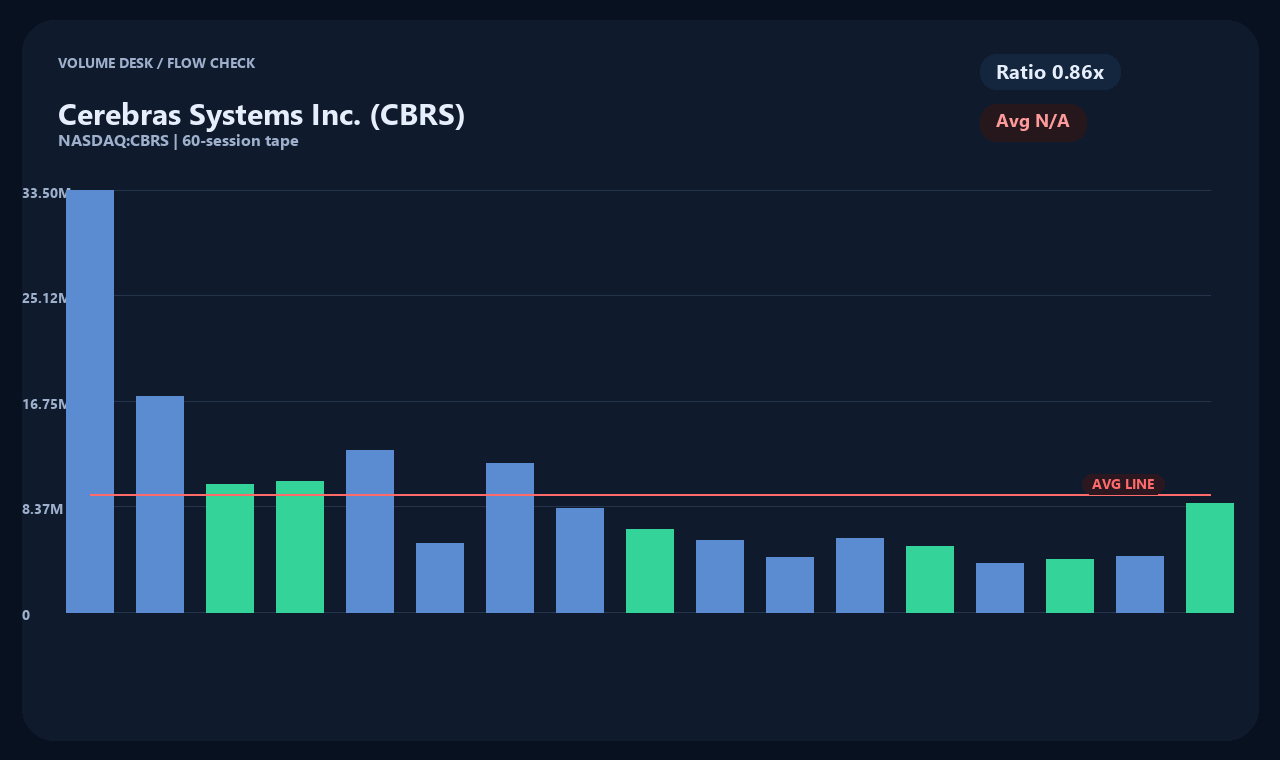
Task: Click the 16.75M axis label
Action: [x=46, y=404]
